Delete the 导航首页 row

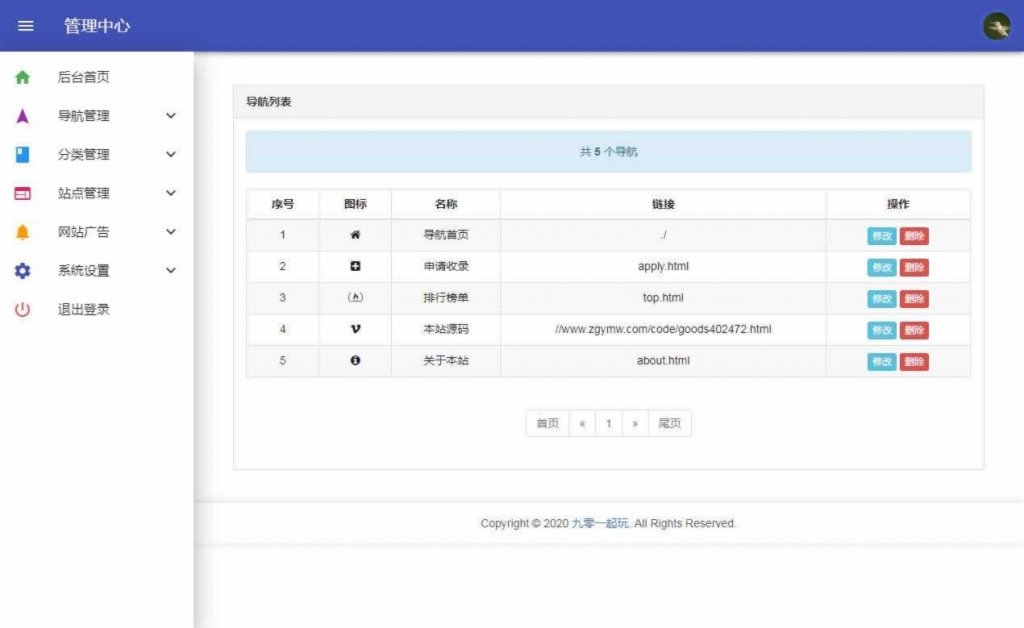coord(914,236)
